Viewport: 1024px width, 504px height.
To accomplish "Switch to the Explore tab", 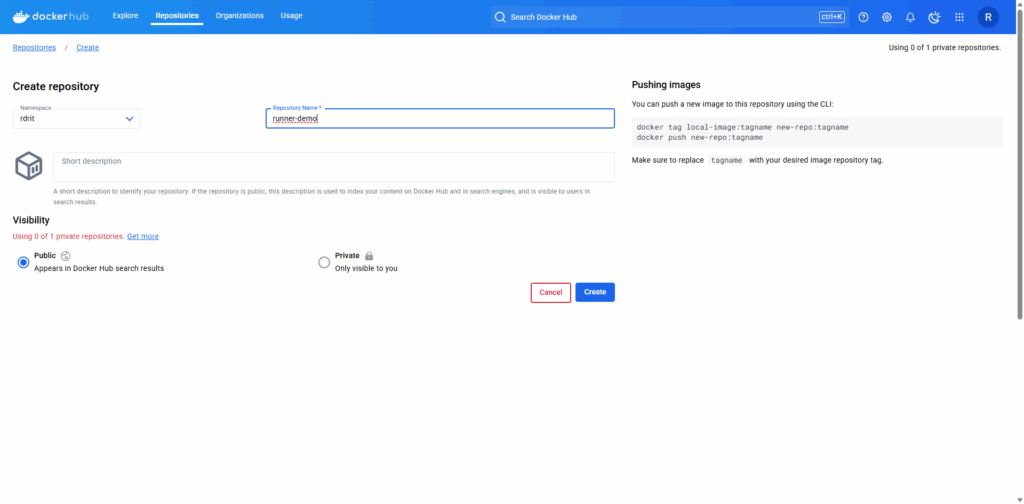I will point(125,16).
